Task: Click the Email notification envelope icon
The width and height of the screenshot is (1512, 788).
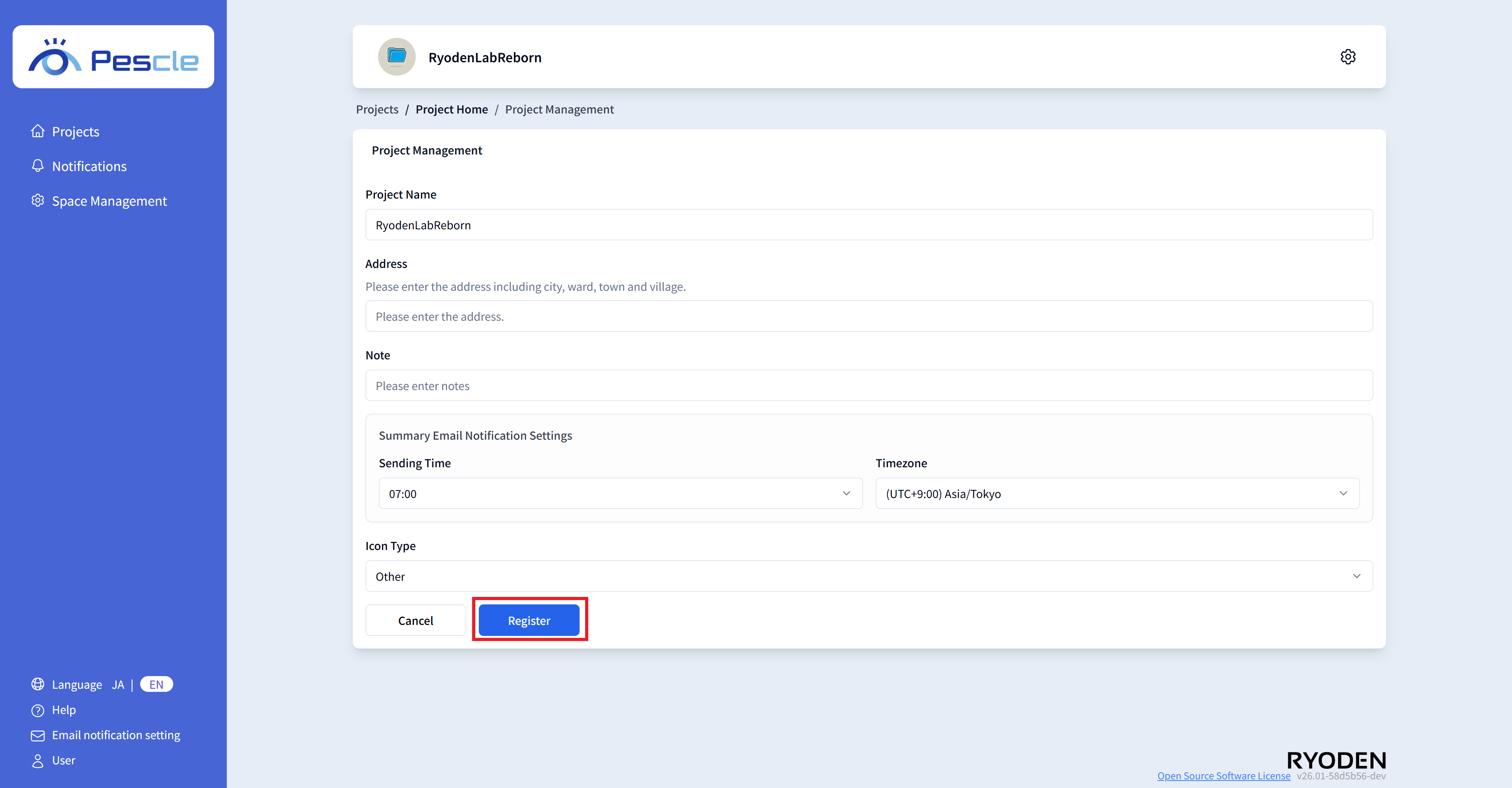Action: click(x=37, y=735)
